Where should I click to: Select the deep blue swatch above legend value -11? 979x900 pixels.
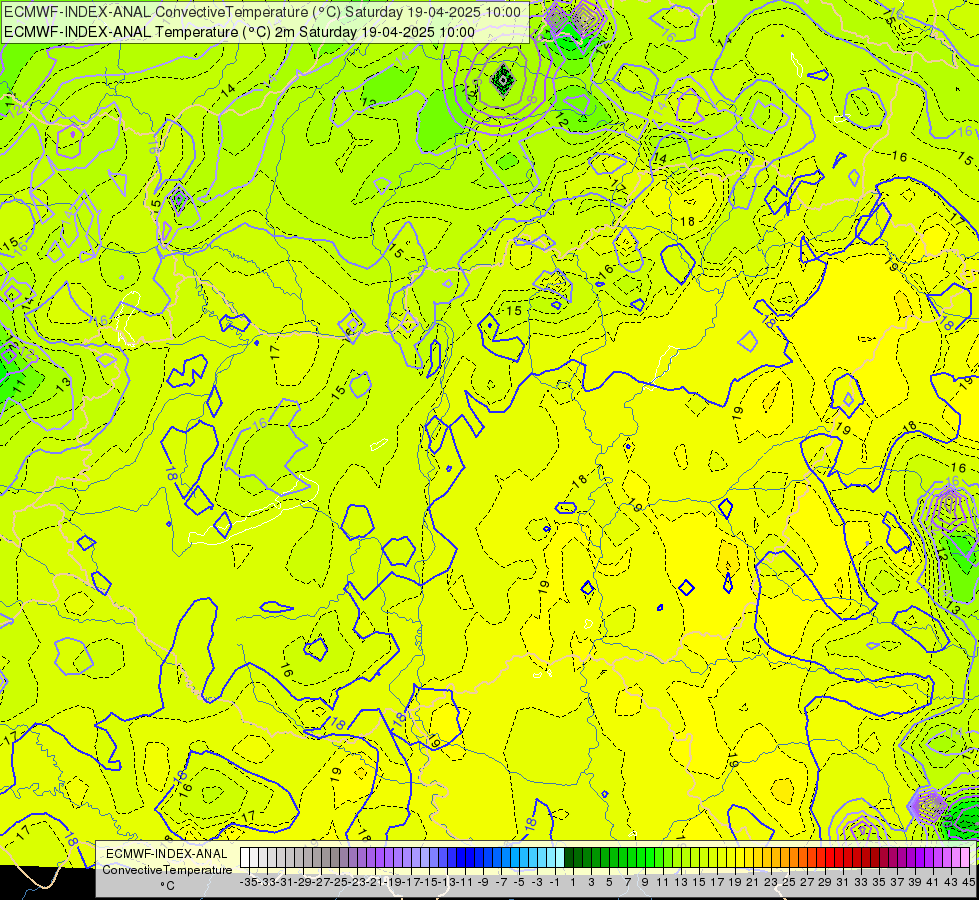461,858
